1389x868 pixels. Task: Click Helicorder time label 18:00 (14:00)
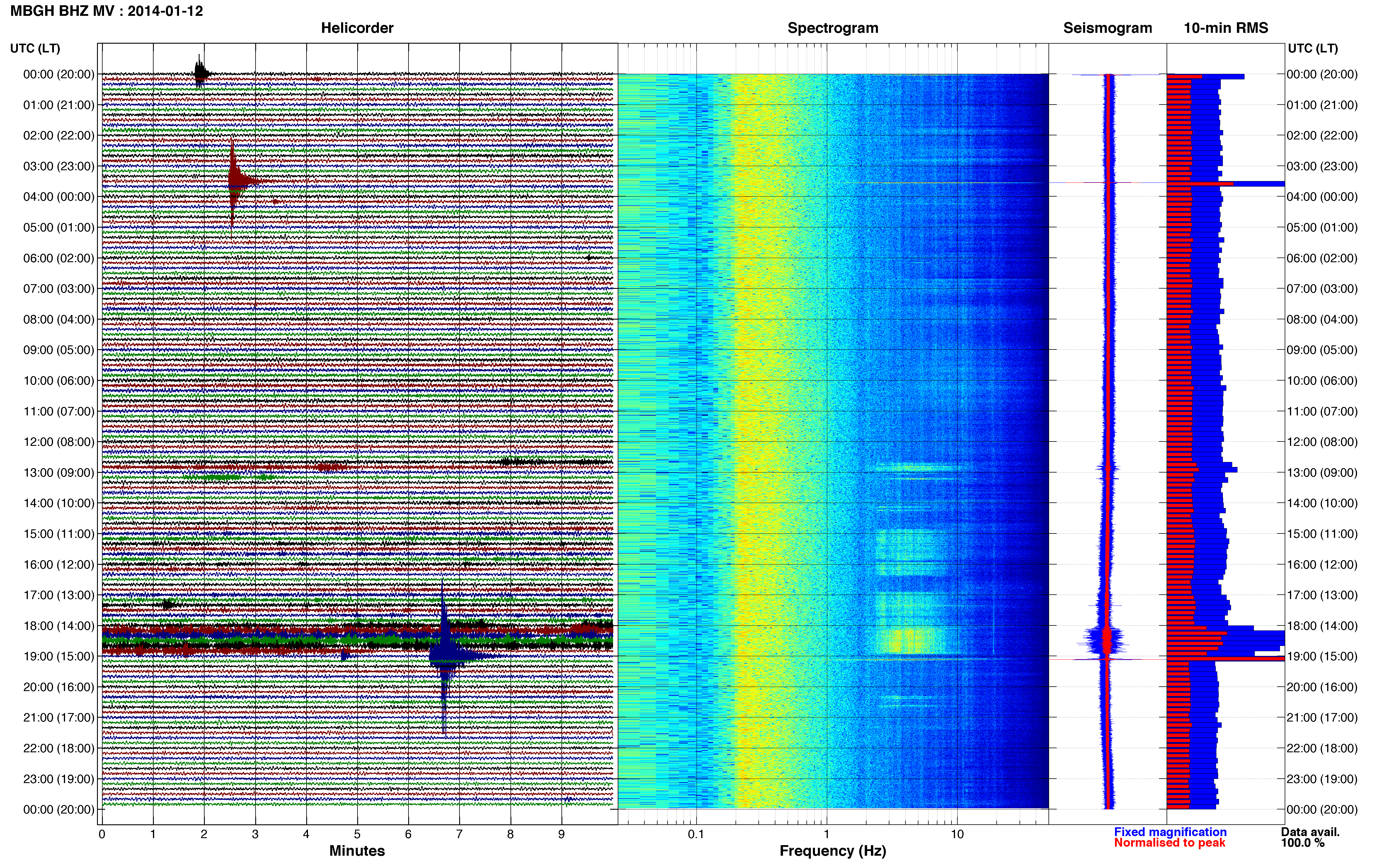pyautogui.click(x=59, y=626)
